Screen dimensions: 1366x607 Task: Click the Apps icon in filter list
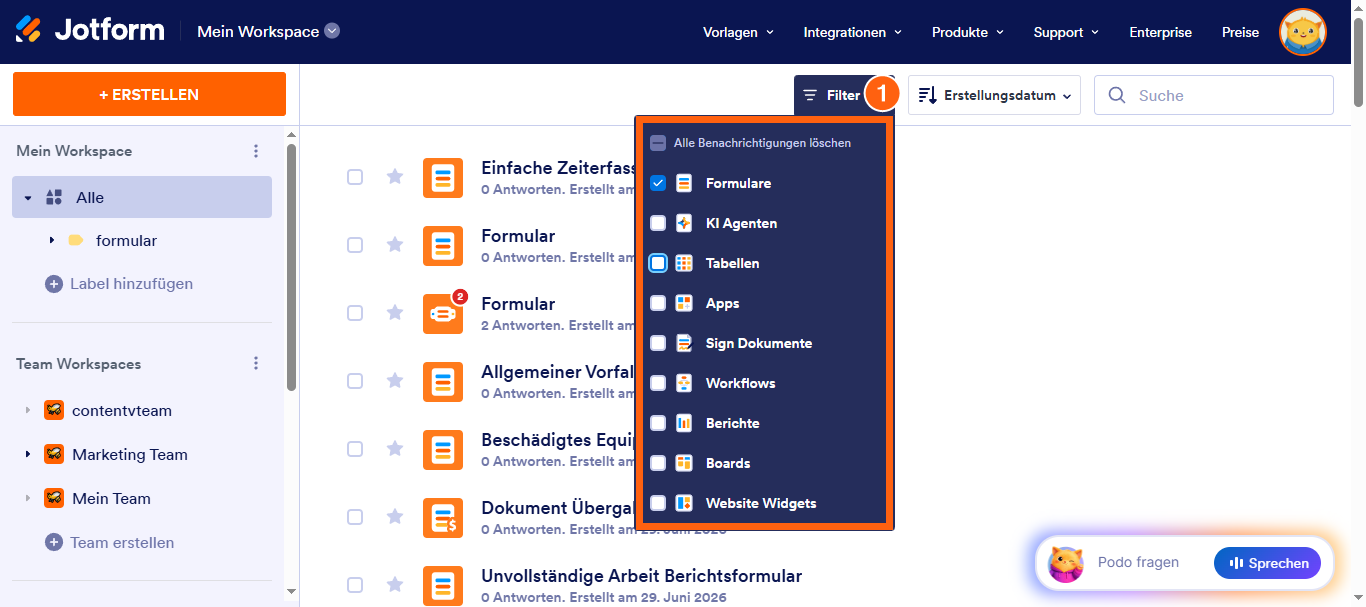point(684,303)
